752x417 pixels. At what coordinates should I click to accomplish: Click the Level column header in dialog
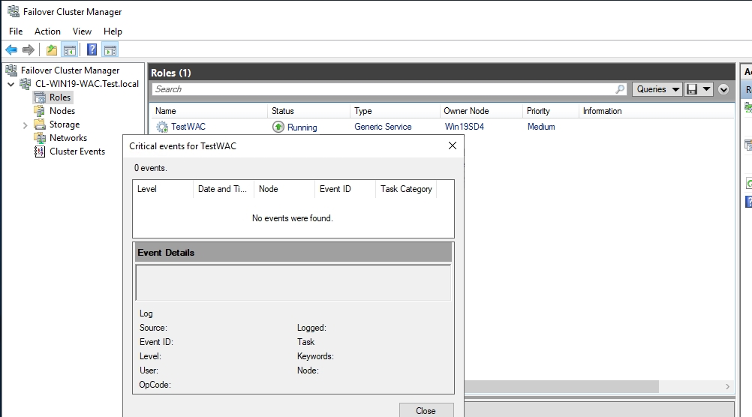pyautogui.click(x=163, y=189)
